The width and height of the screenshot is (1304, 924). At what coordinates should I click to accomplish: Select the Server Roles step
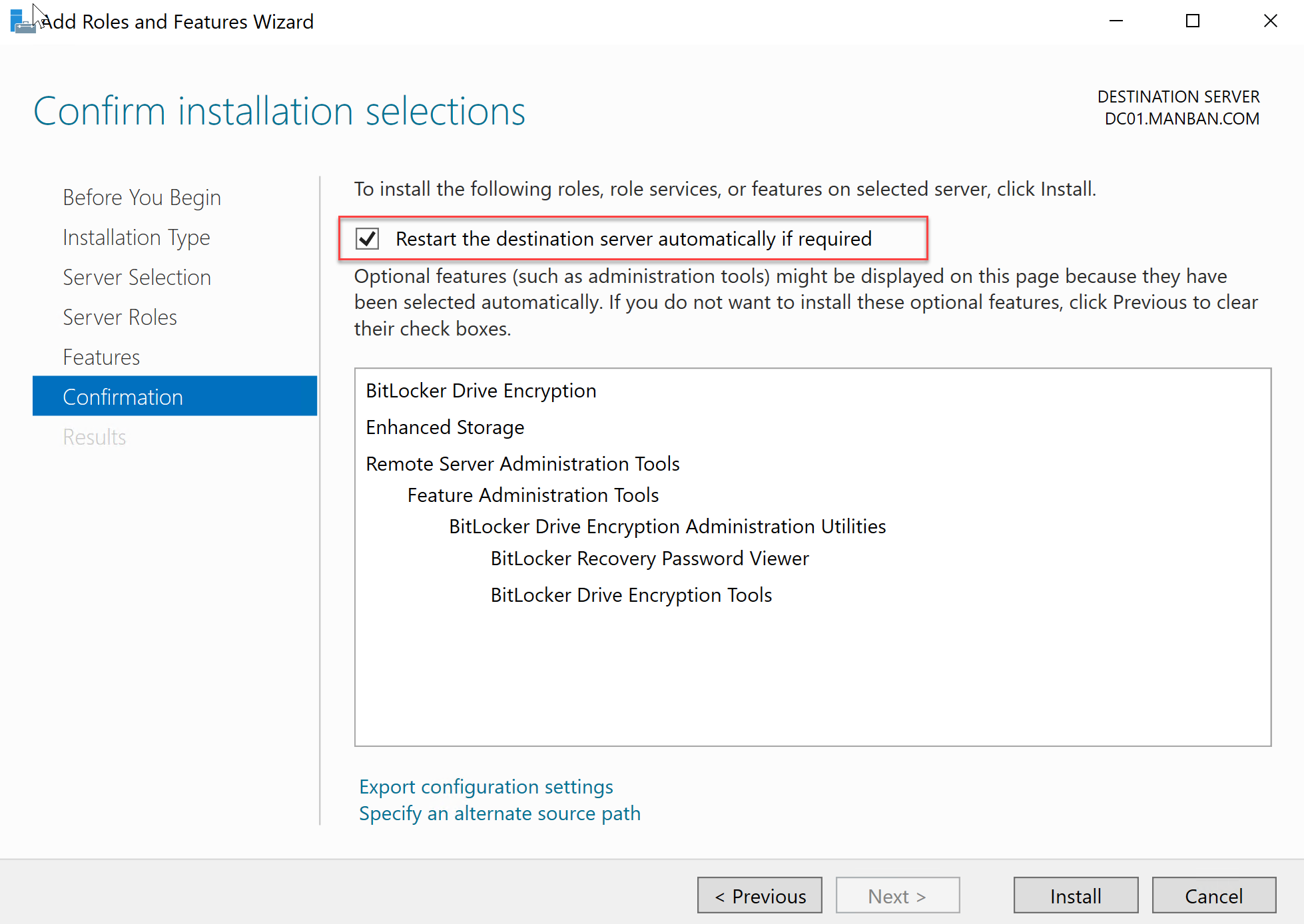click(119, 317)
